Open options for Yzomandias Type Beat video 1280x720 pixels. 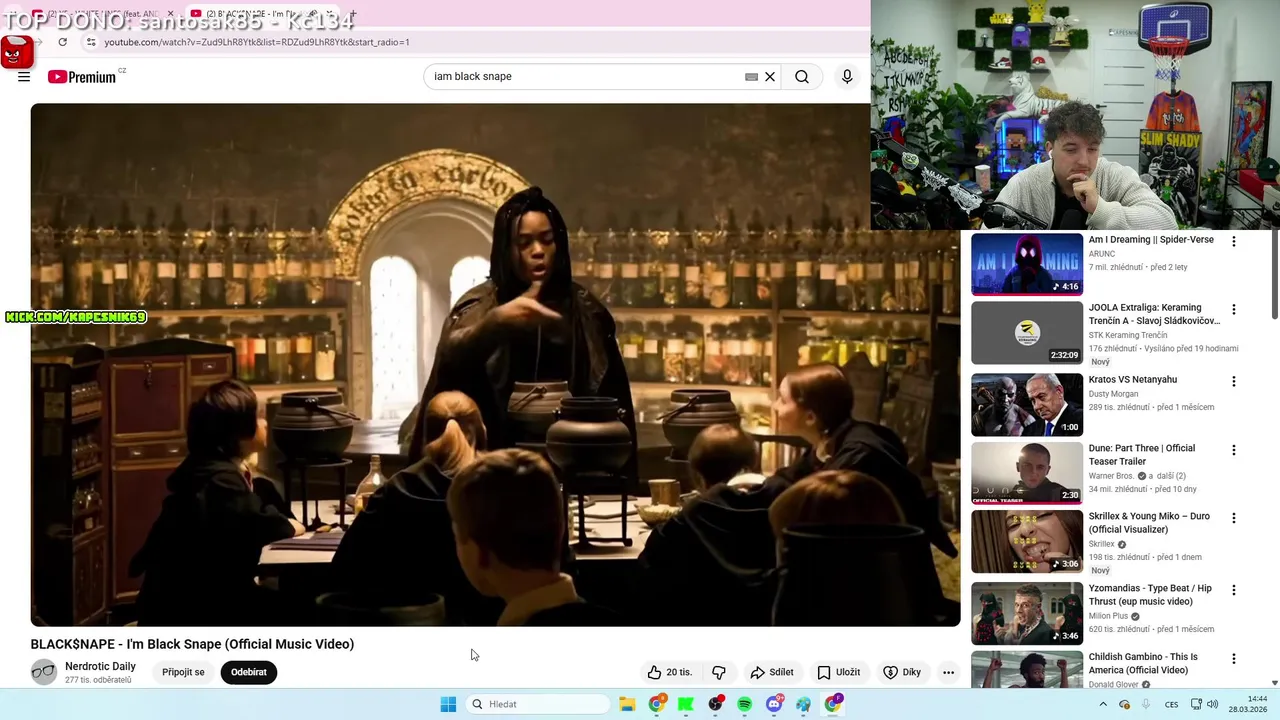[1233, 590]
